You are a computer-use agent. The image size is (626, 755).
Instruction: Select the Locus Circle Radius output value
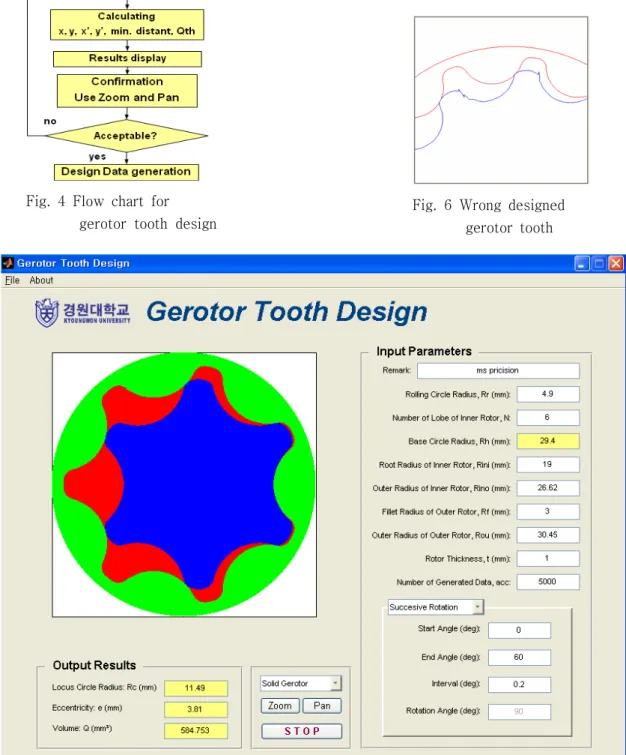click(196, 688)
